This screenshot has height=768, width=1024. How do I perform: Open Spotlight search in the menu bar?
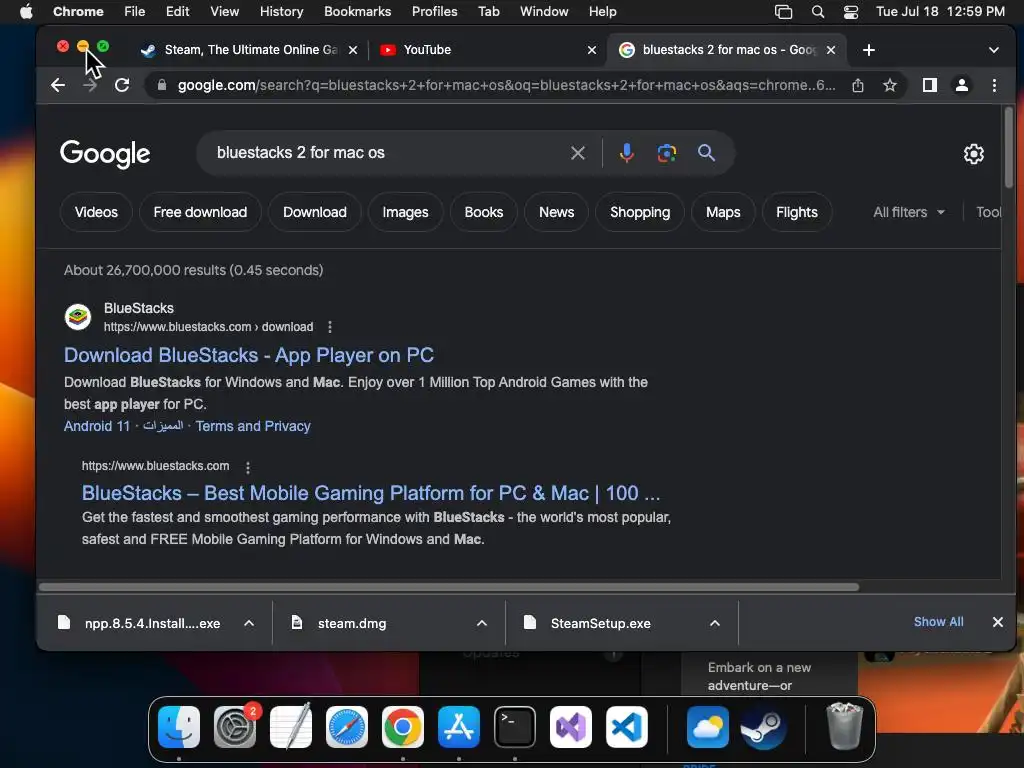(x=817, y=12)
